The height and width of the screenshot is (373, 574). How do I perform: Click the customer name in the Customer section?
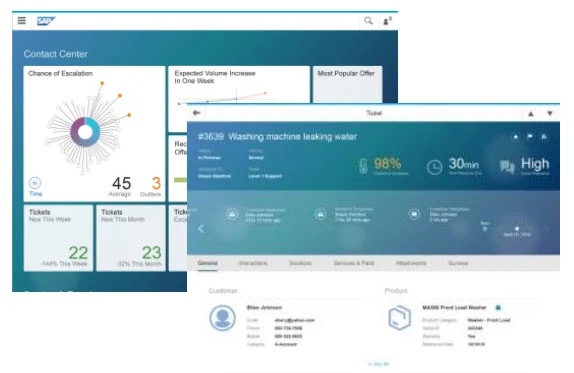click(264, 307)
